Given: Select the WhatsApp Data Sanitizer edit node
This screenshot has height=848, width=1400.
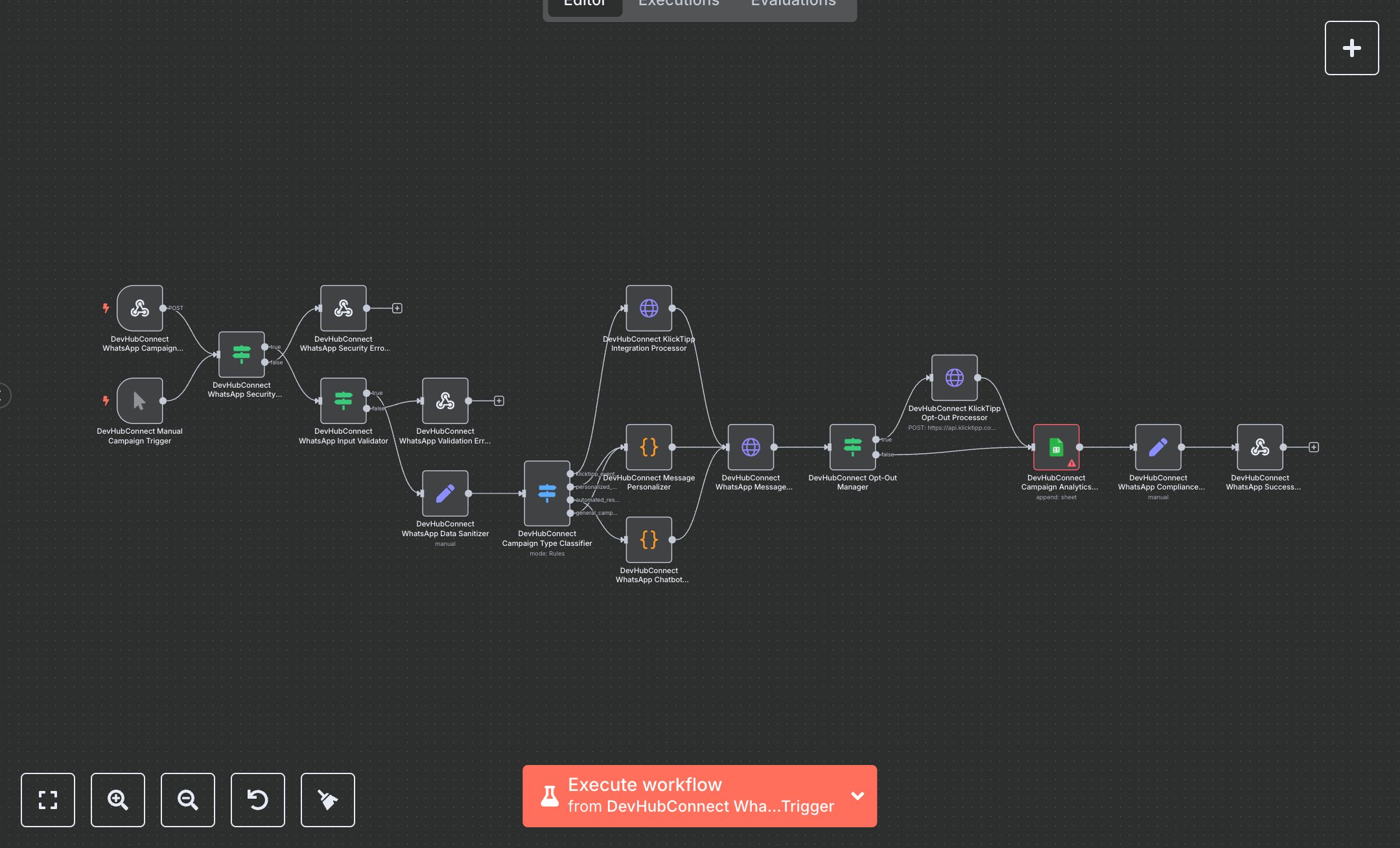Looking at the screenshot, I should (445, 493).
